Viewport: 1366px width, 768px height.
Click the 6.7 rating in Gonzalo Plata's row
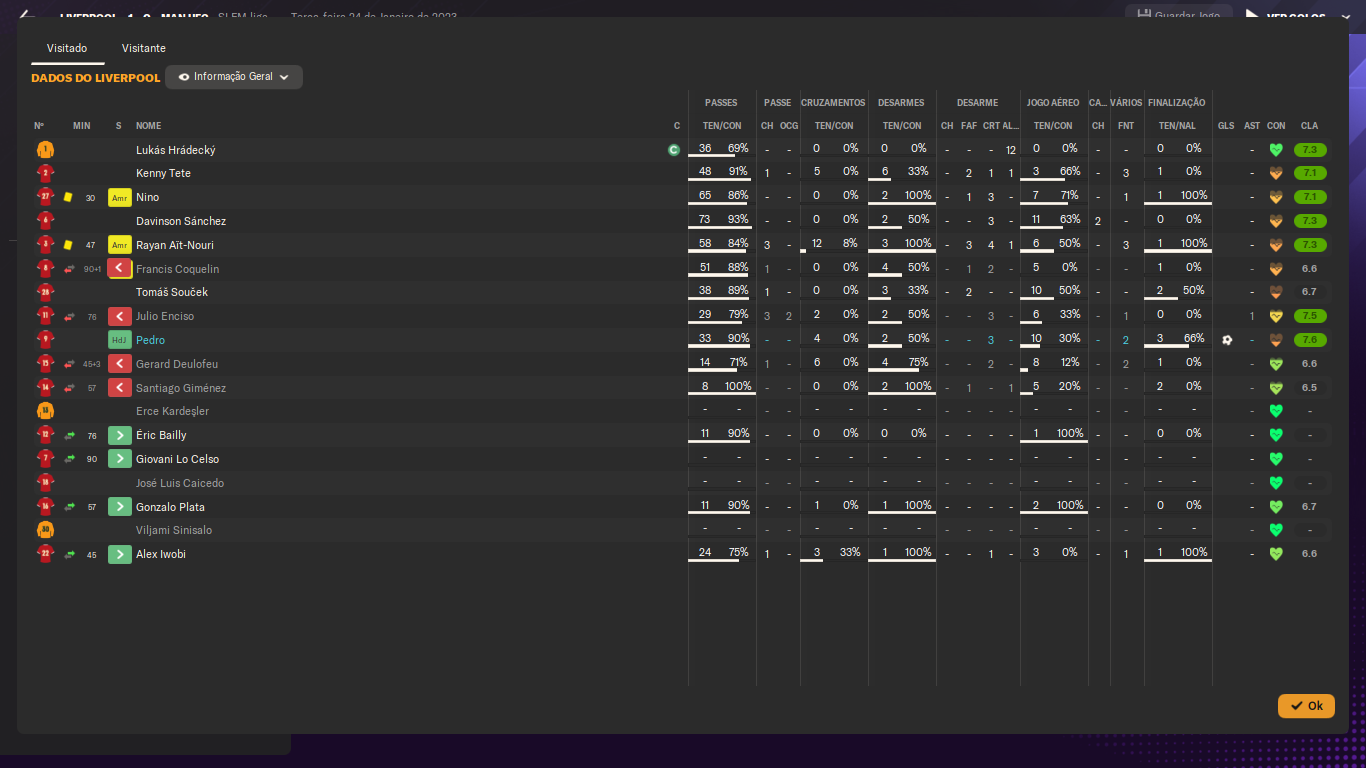coord(1309,507)
